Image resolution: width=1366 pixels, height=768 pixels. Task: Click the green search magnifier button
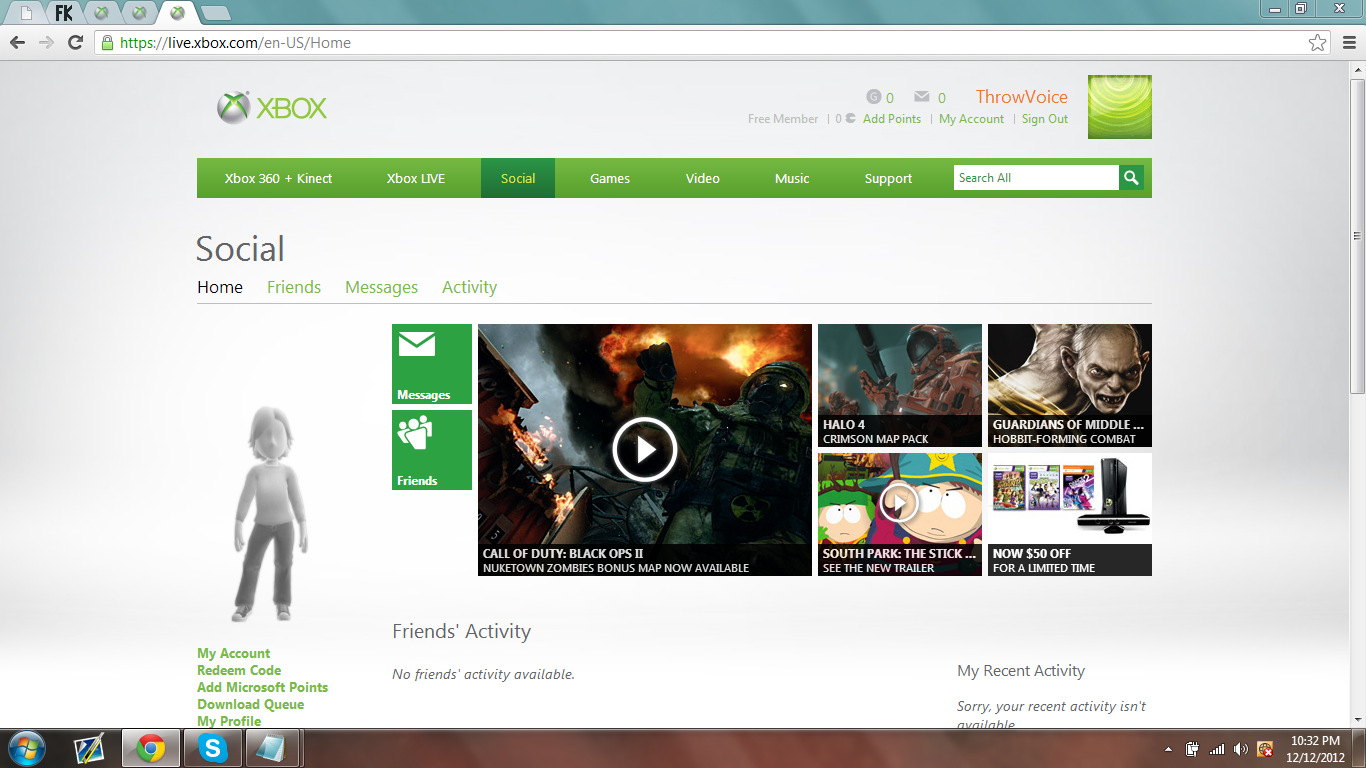pos(1131,178)
